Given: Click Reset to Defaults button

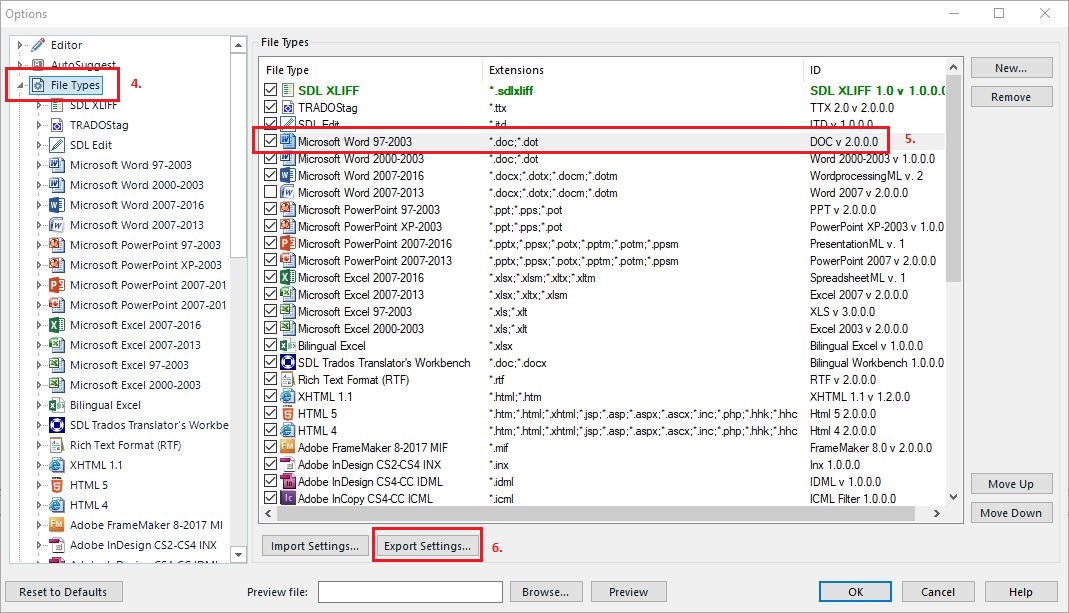Looking at the screenshot, I should (x=63, y=592).
